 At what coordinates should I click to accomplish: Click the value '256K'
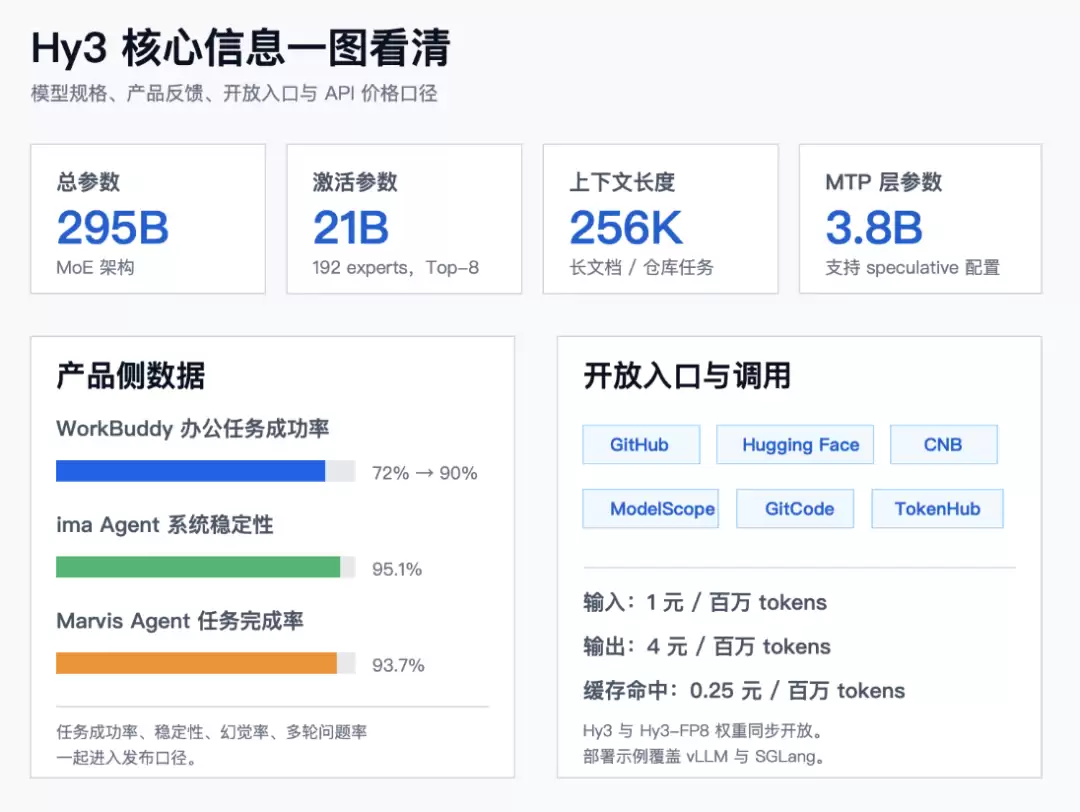(x=626, y=227)
